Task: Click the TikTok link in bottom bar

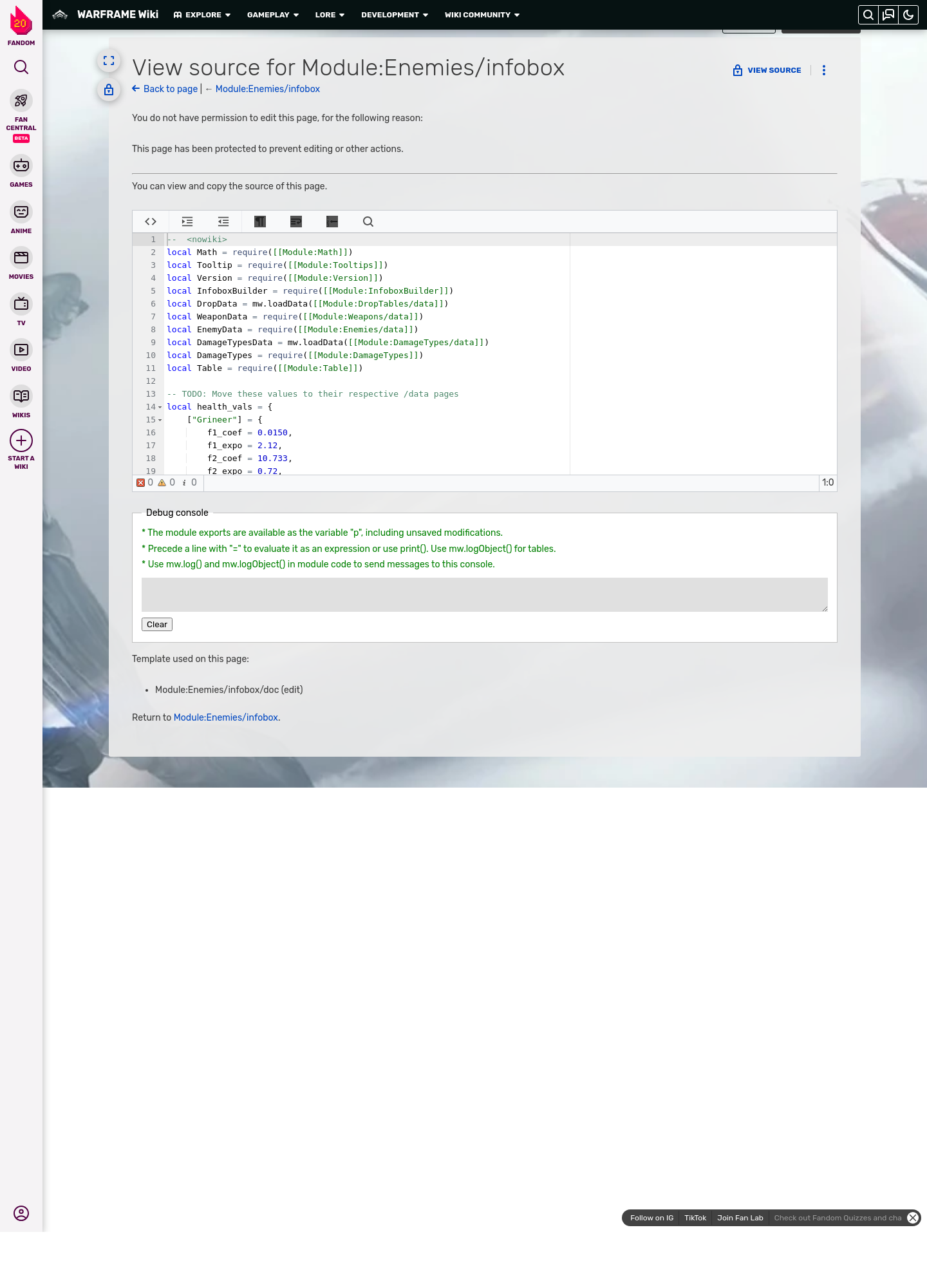Action: tap(695, 1218)
